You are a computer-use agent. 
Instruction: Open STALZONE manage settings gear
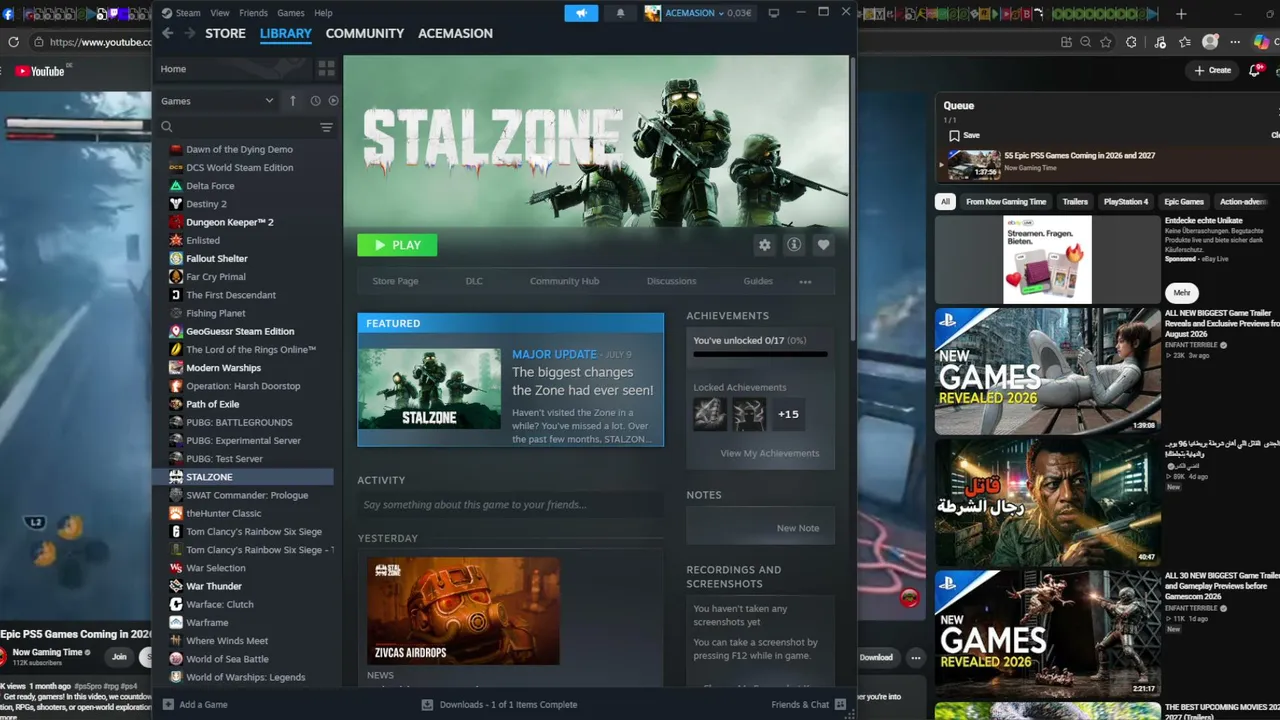765,245
